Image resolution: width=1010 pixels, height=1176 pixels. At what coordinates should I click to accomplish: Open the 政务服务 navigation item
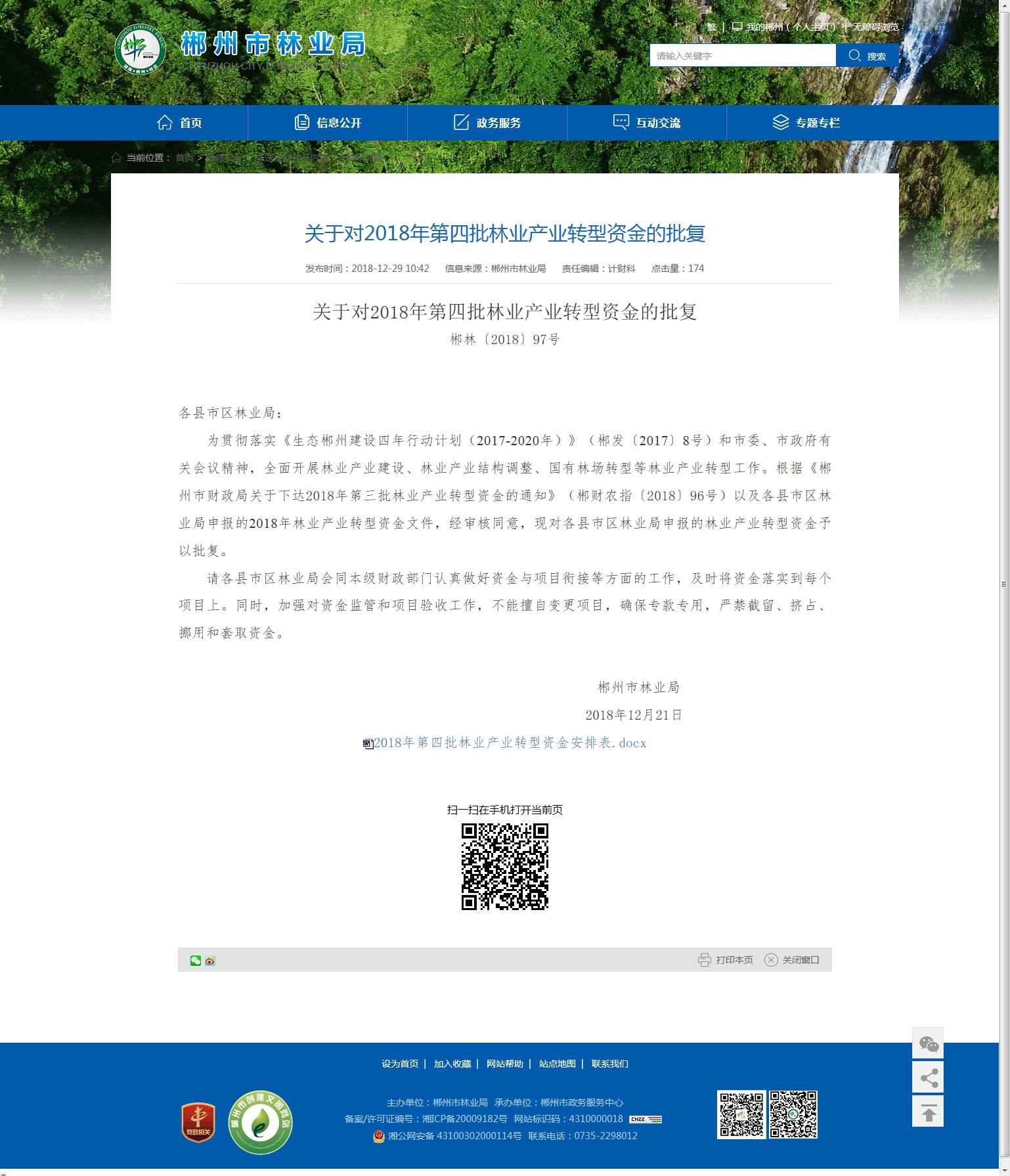click(487, 123)
